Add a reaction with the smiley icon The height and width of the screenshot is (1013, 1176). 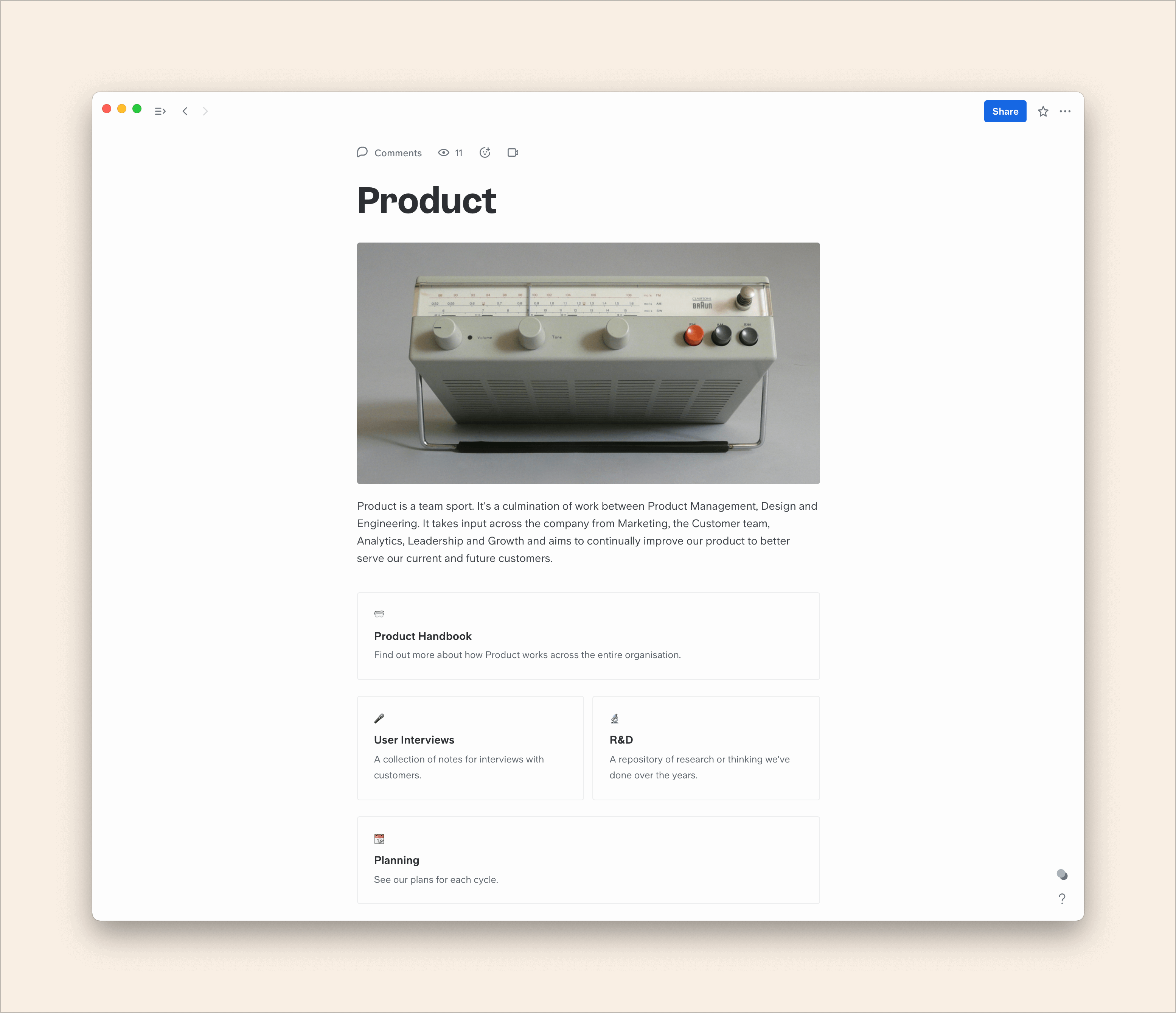485,152
